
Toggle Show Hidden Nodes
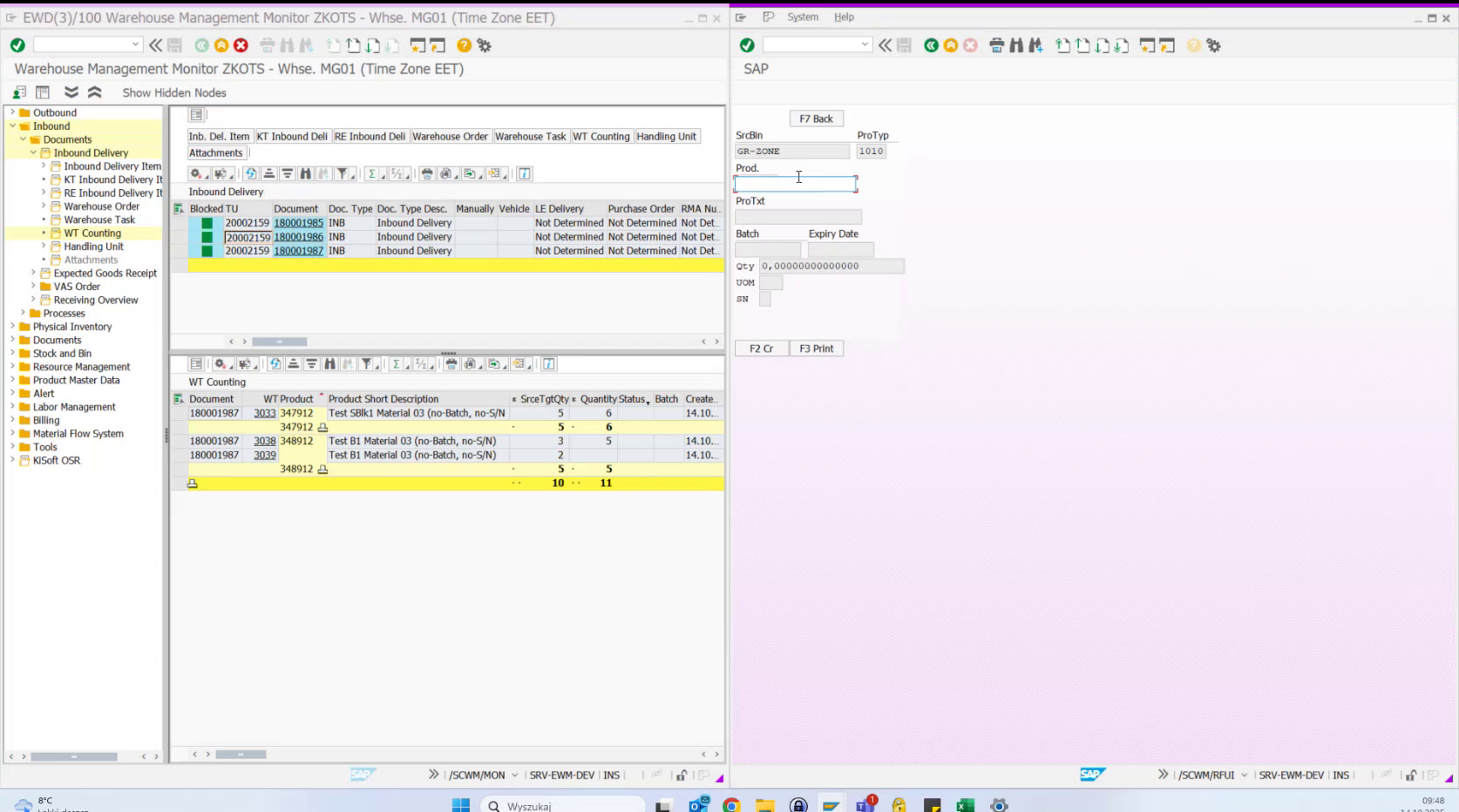[173, 92]
